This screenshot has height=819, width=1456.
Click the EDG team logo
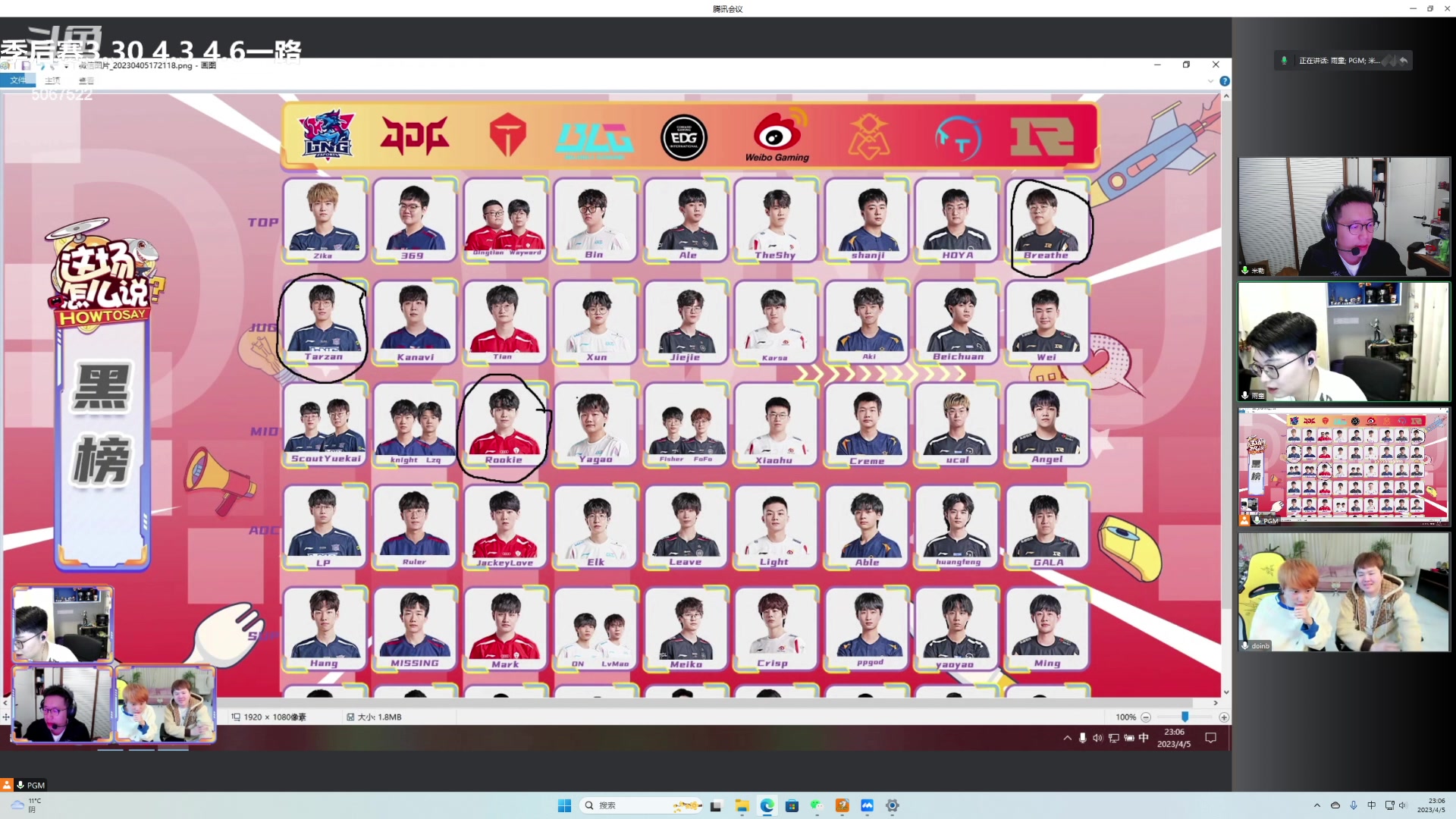pyautogui.click(x=684, y=137)
